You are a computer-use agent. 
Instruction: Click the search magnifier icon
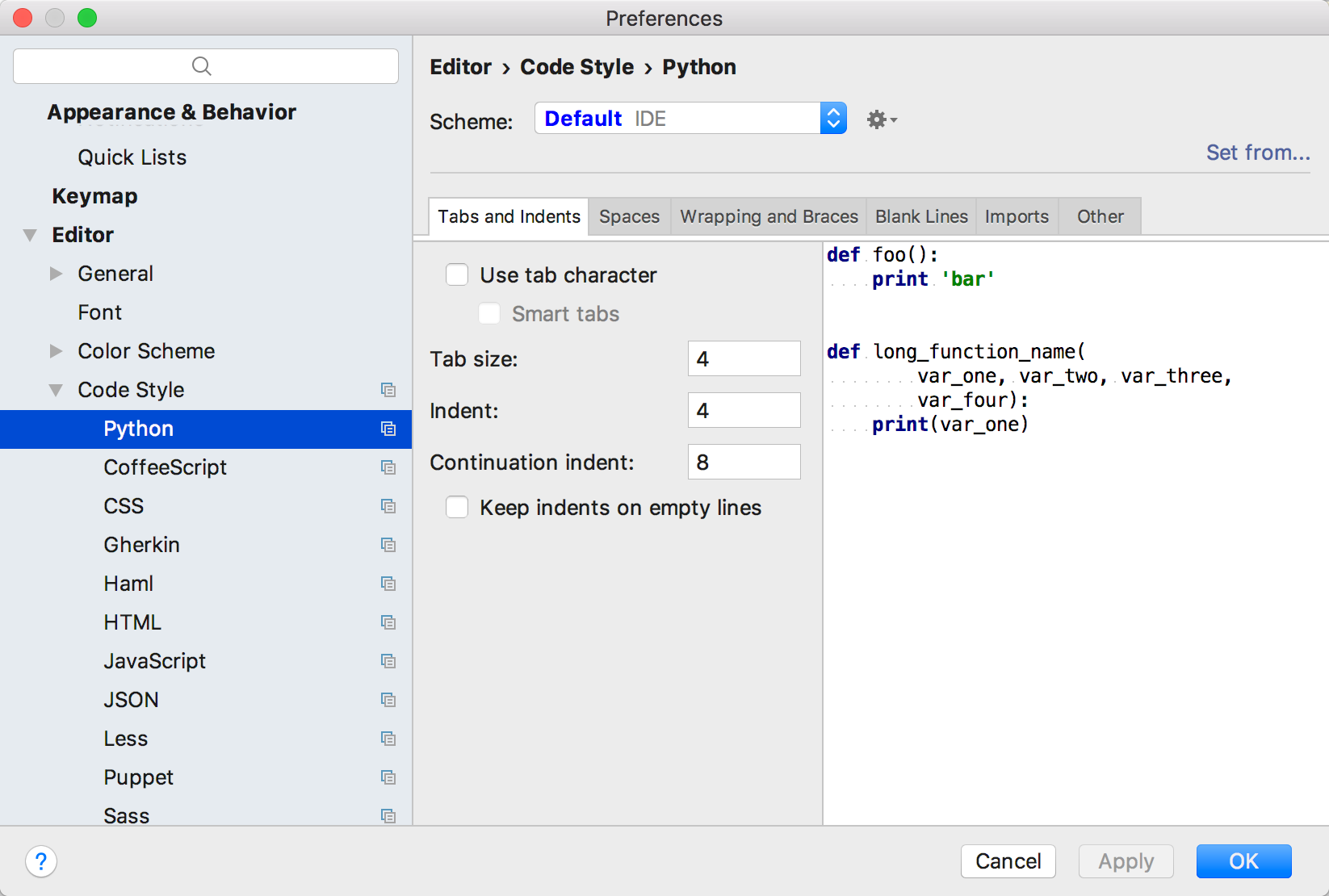[202, 66]
